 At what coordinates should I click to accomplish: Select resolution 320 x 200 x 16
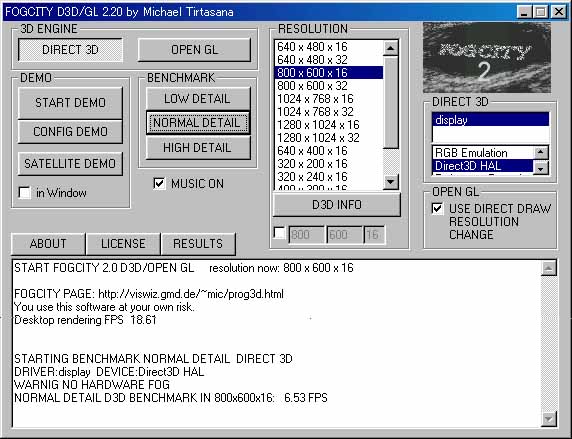pos(329,164)
